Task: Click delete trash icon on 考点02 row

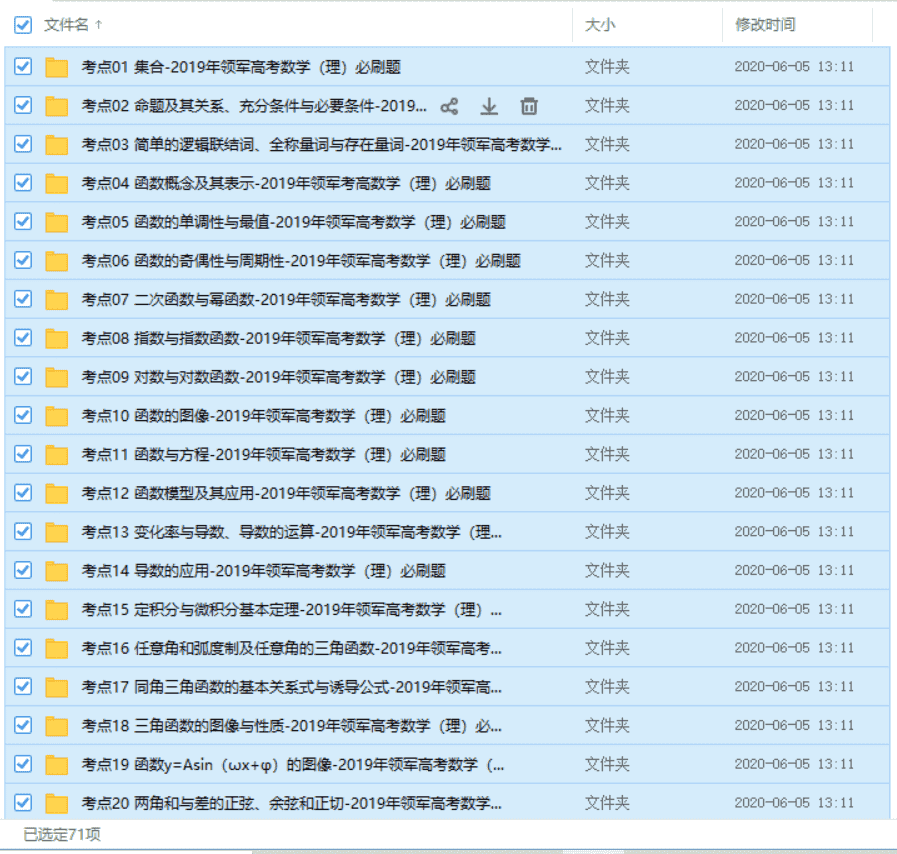Action: [x=529, y=106]
